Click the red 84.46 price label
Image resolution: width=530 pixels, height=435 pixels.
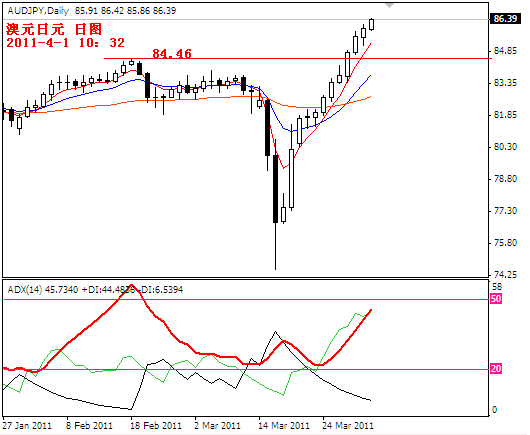pos(172,53)
